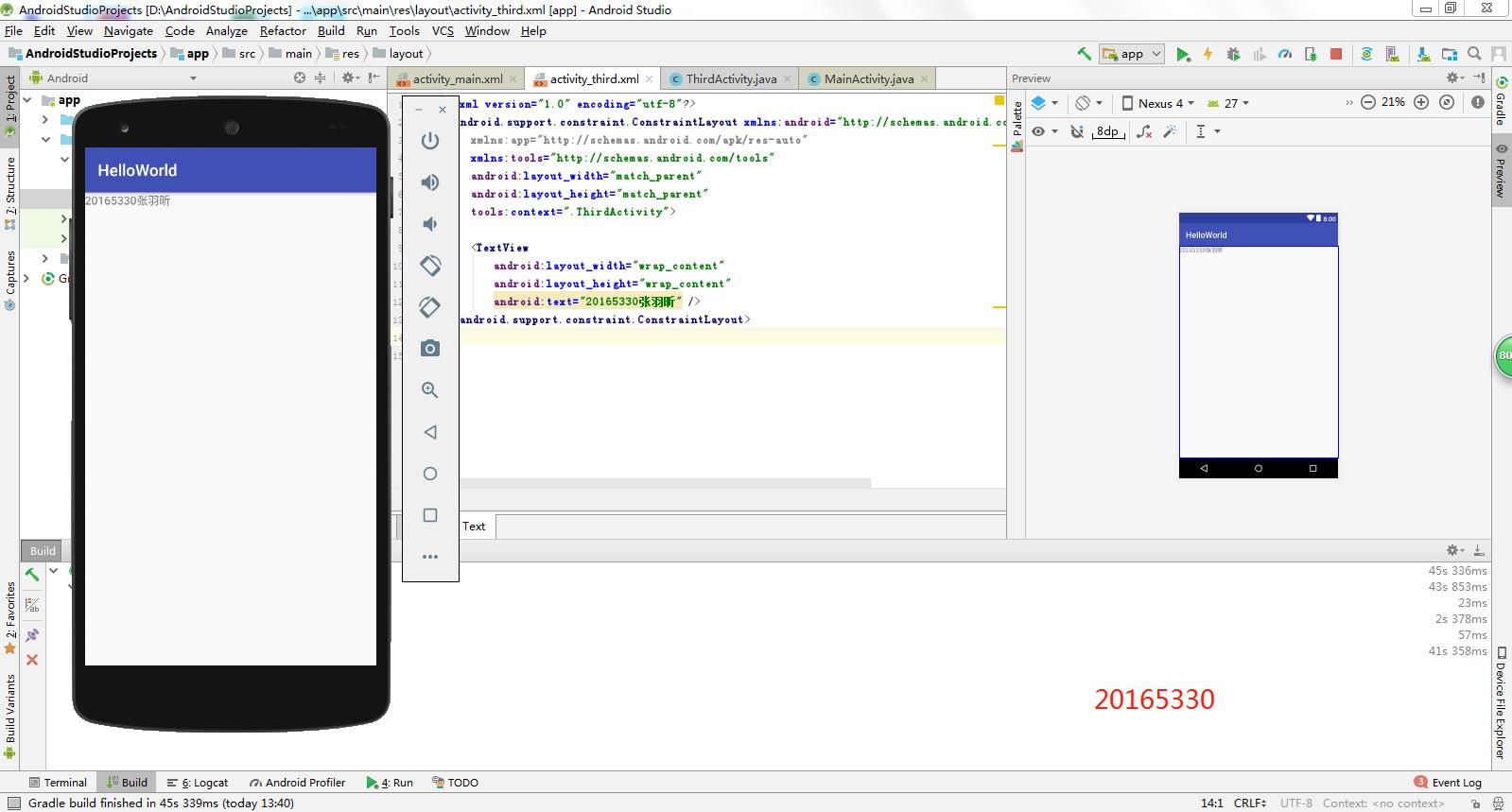Open design surface layers dropdown
The image size is (1512, 812).
pyautogui.click(x=1045, y=103)
